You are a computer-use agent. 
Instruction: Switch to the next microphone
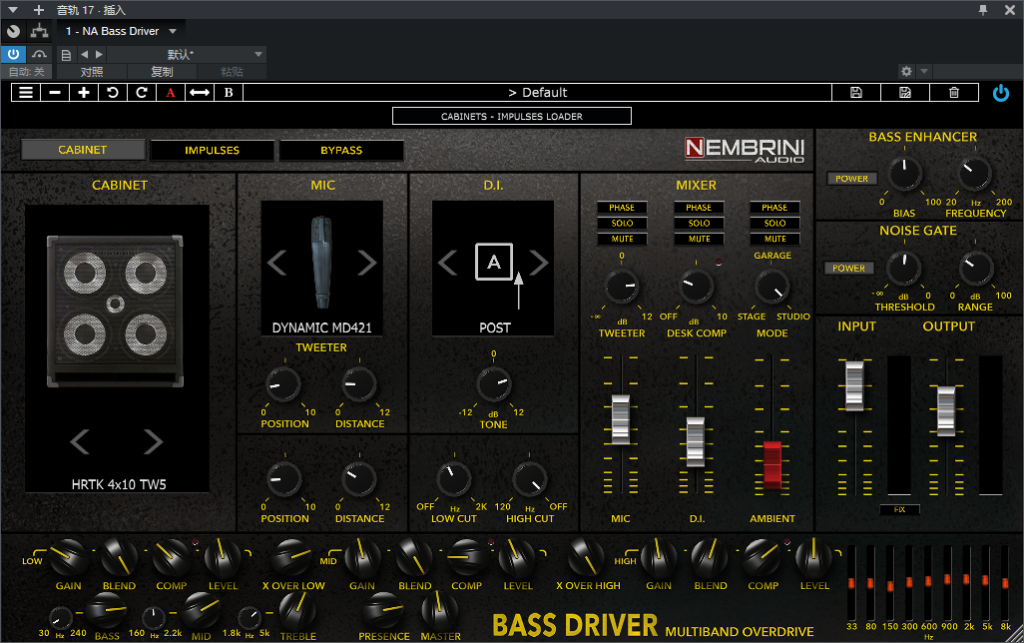click(x=367, y=262)
